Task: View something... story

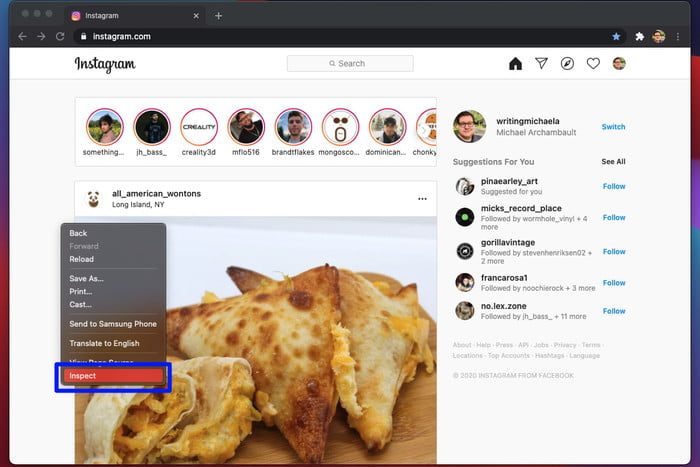Action: coord(104,127)
